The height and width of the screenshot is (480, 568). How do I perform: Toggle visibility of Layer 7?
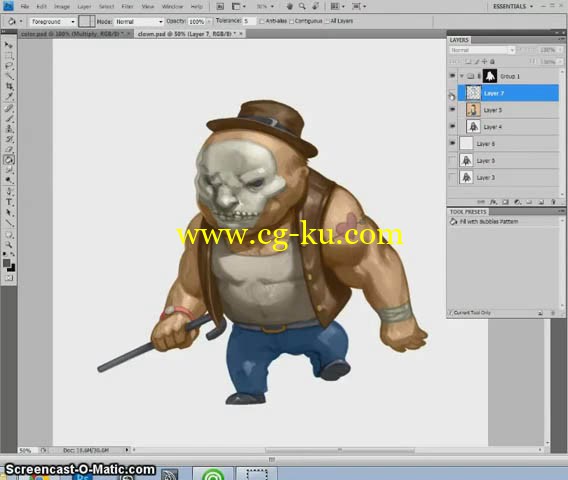pyautogui.click(x=452, y=93)
